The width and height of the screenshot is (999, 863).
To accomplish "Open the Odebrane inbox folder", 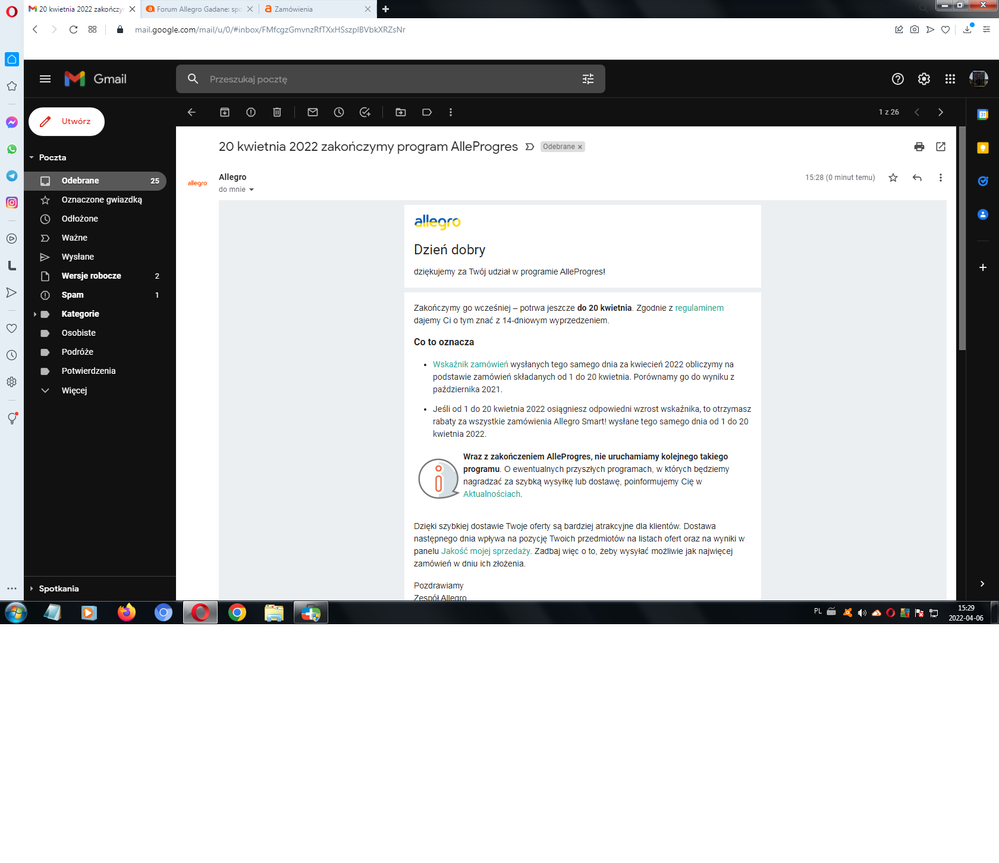I will coord(96,181).
